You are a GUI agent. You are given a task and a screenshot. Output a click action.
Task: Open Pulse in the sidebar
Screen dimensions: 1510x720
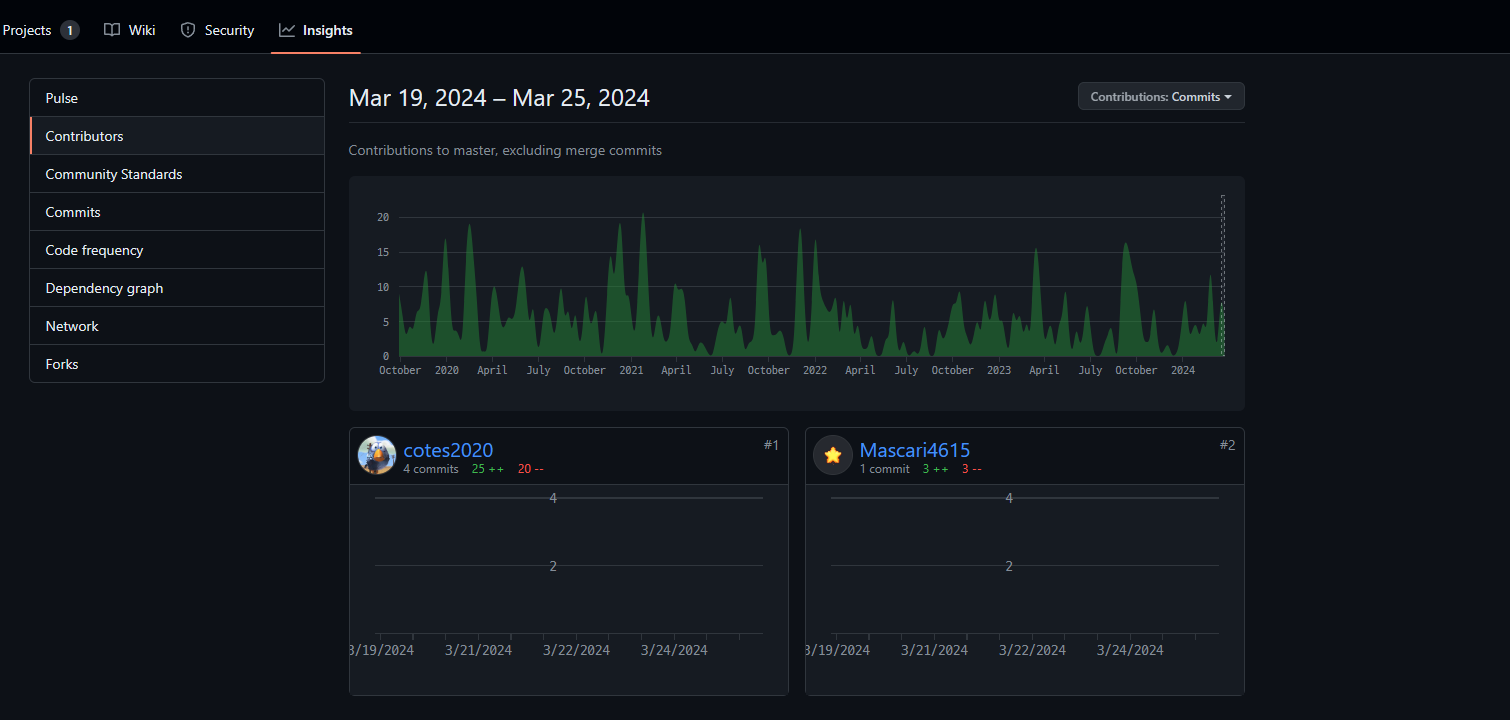tap(62, 98)
